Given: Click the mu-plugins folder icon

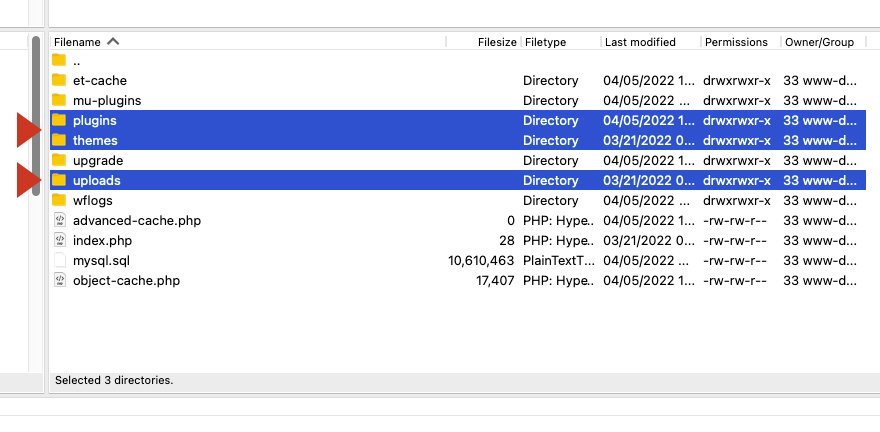Looking at the screenshot, I should pos(59,100).
